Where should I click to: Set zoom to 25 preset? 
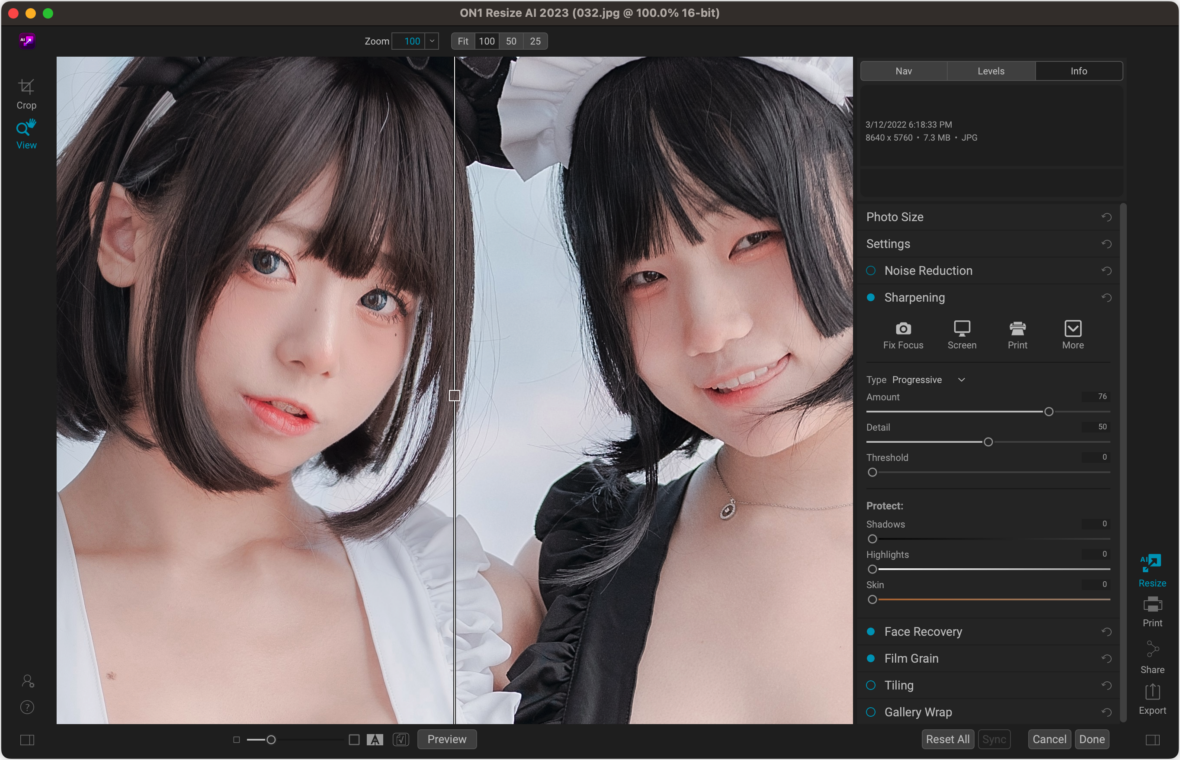(x=535, y=41)
